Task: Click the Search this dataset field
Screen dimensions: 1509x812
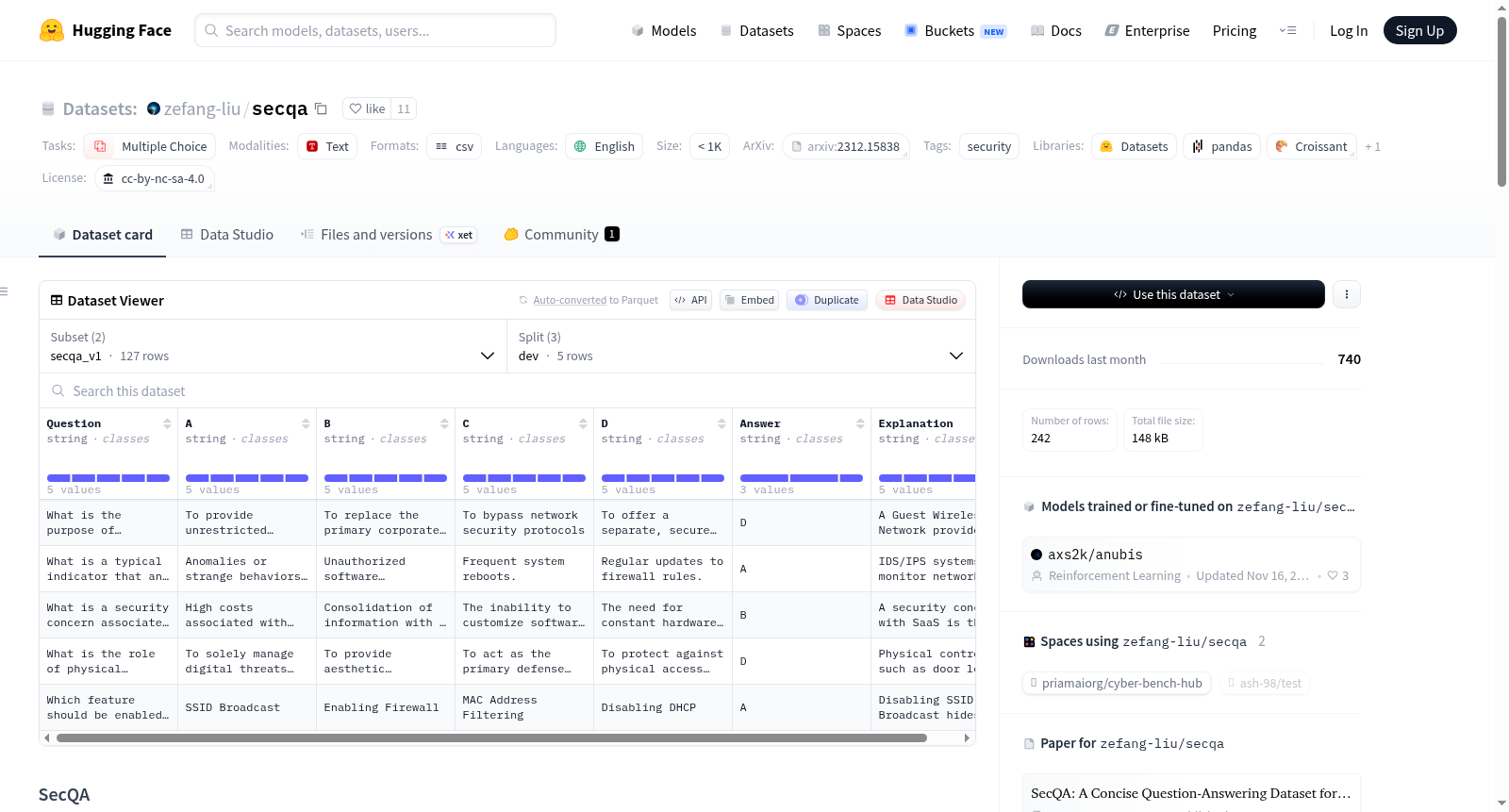Action: pyautogui.click(x=507, y=390)
